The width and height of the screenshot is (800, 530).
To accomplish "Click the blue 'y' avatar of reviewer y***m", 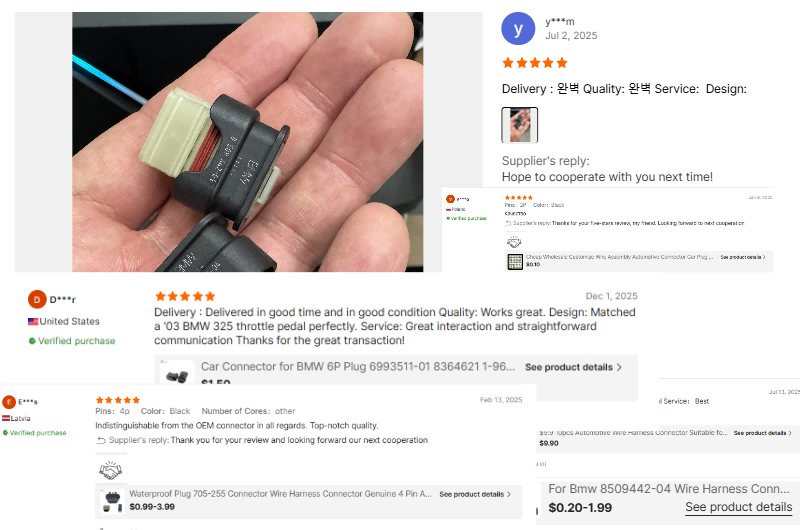I will tap(518, 29).
